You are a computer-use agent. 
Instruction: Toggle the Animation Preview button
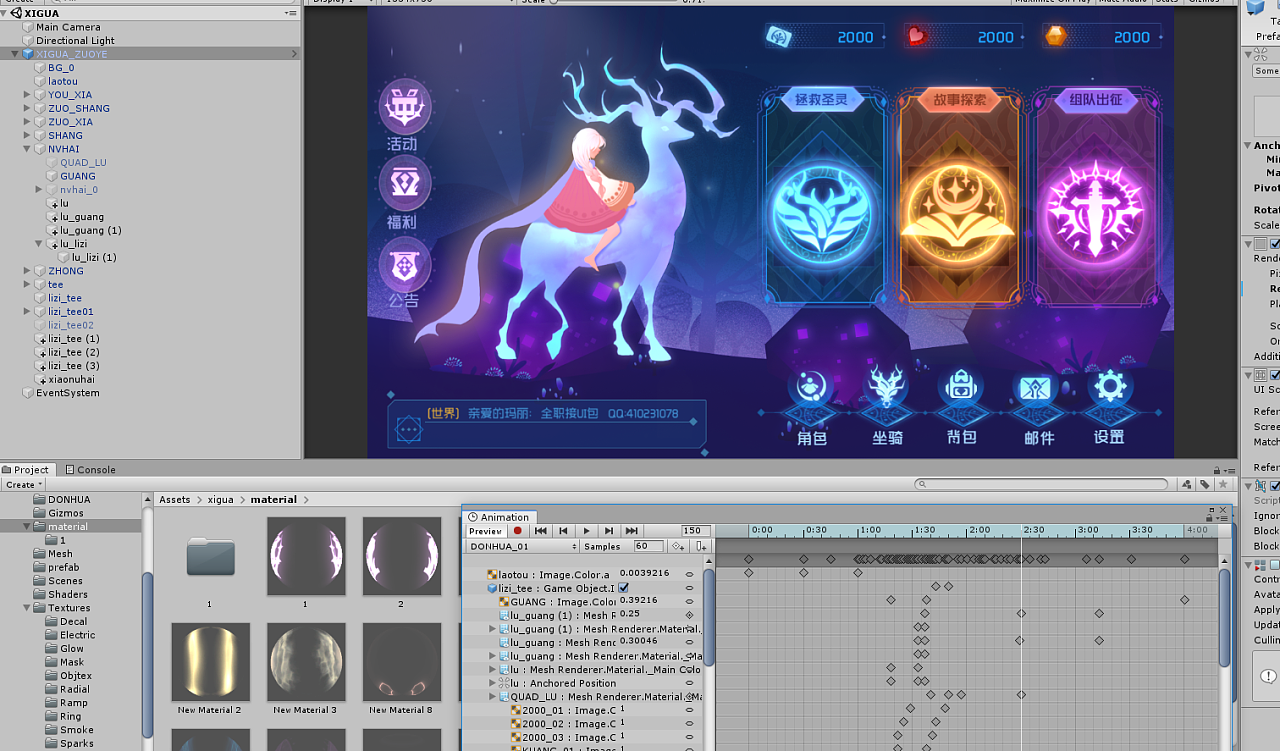[x=485, y=531]
